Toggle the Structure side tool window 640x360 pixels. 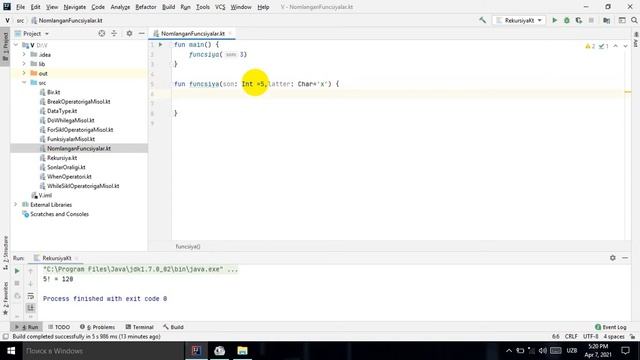[5, 252]
